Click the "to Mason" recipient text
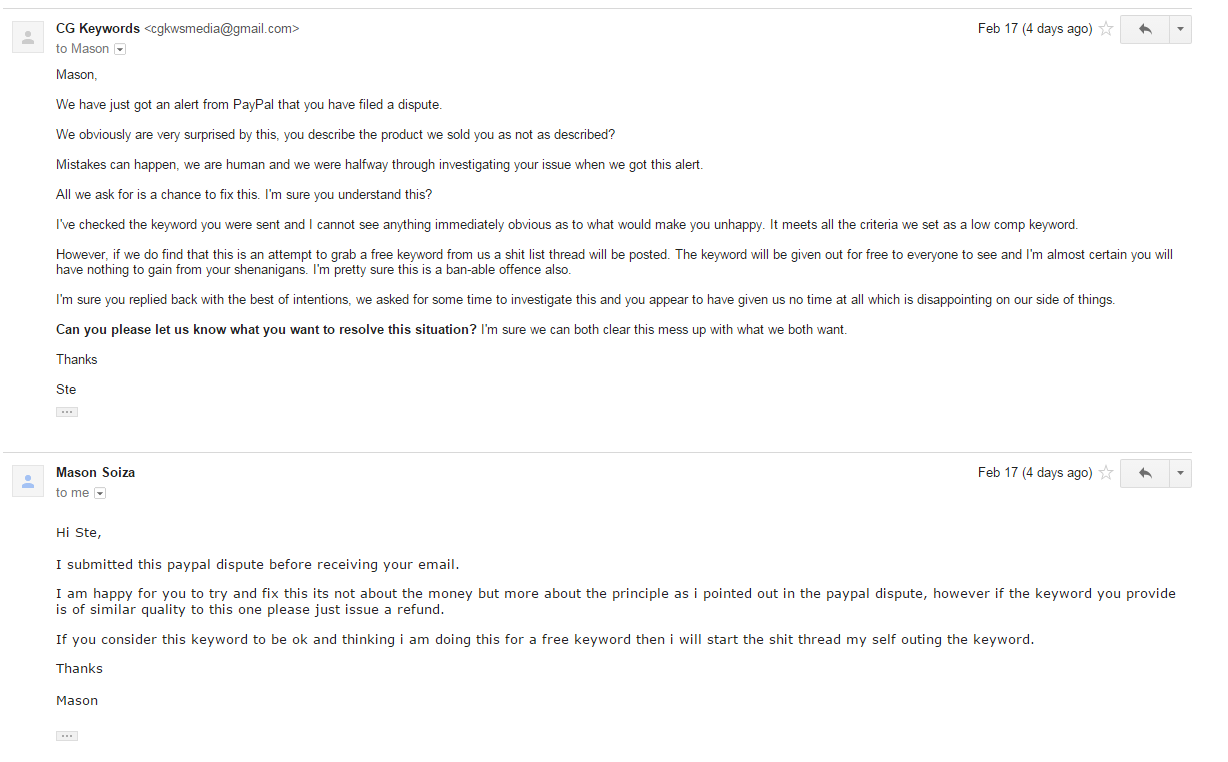The image size is (1228, 762). pyautogui.click(x=83, y=49)
